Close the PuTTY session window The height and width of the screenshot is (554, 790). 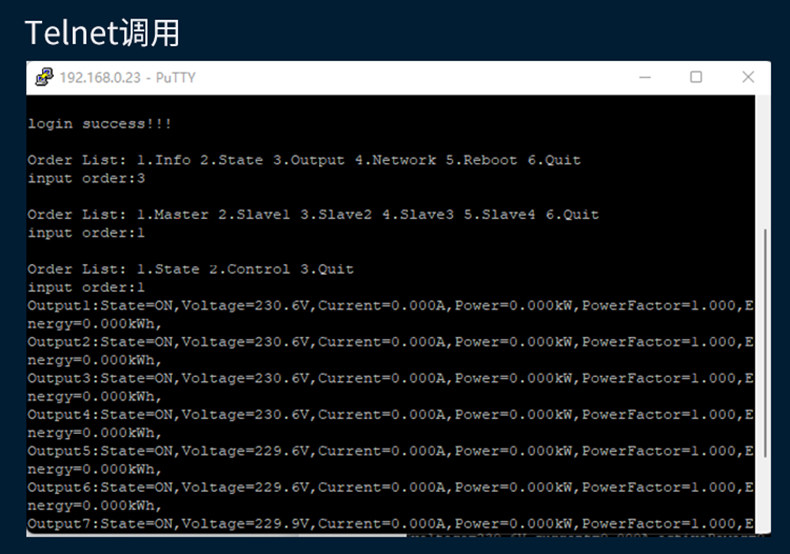(747, 77)
